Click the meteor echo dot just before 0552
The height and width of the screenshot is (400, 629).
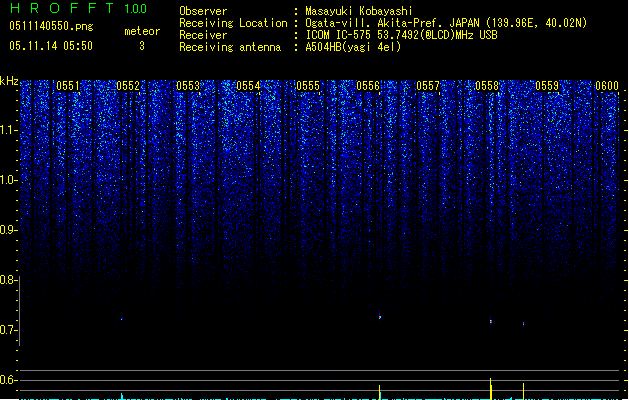pos(122,319)
